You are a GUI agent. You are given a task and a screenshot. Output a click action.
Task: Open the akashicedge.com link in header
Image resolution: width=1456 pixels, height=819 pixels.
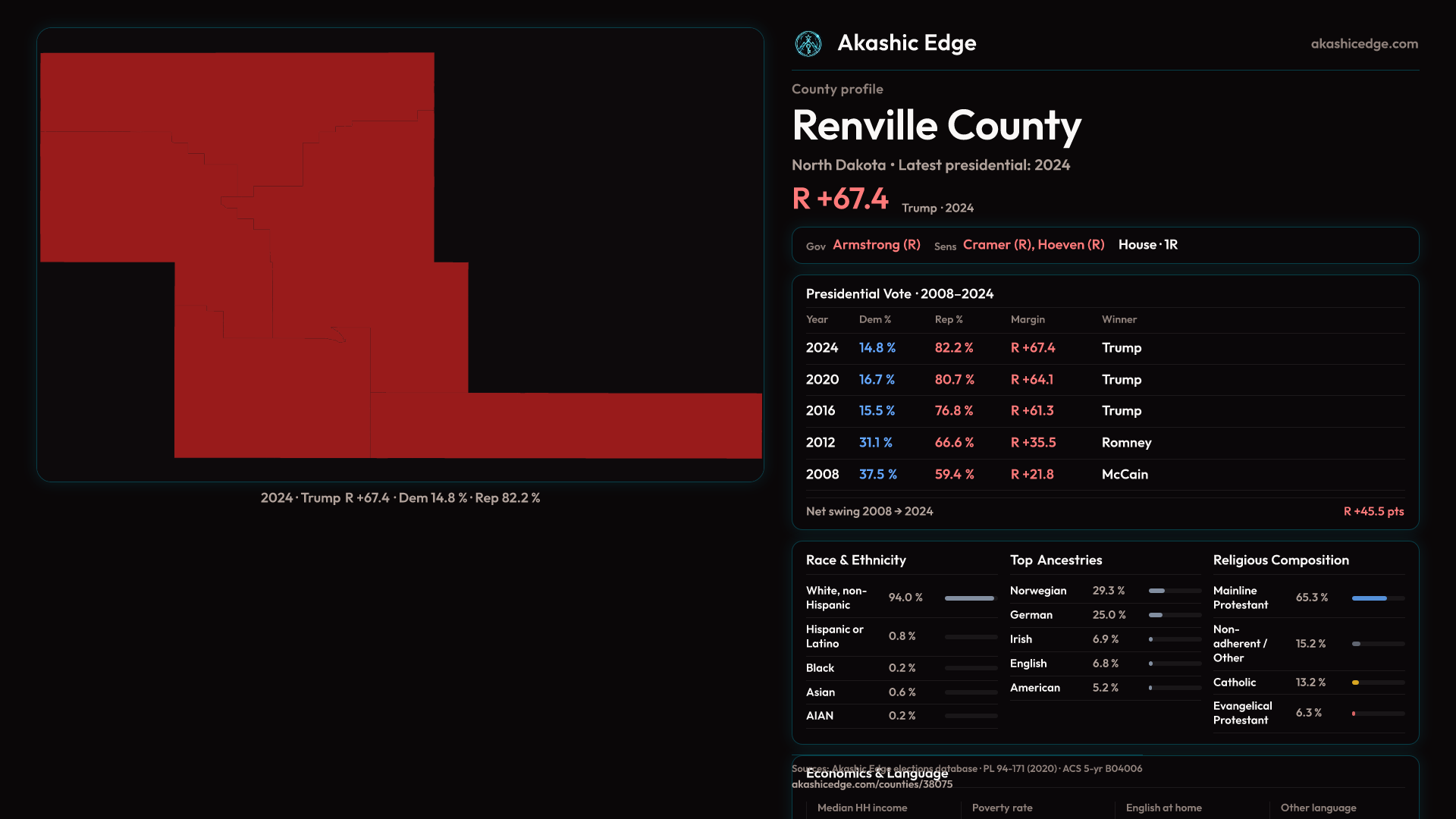click(x=1363, y=44)
